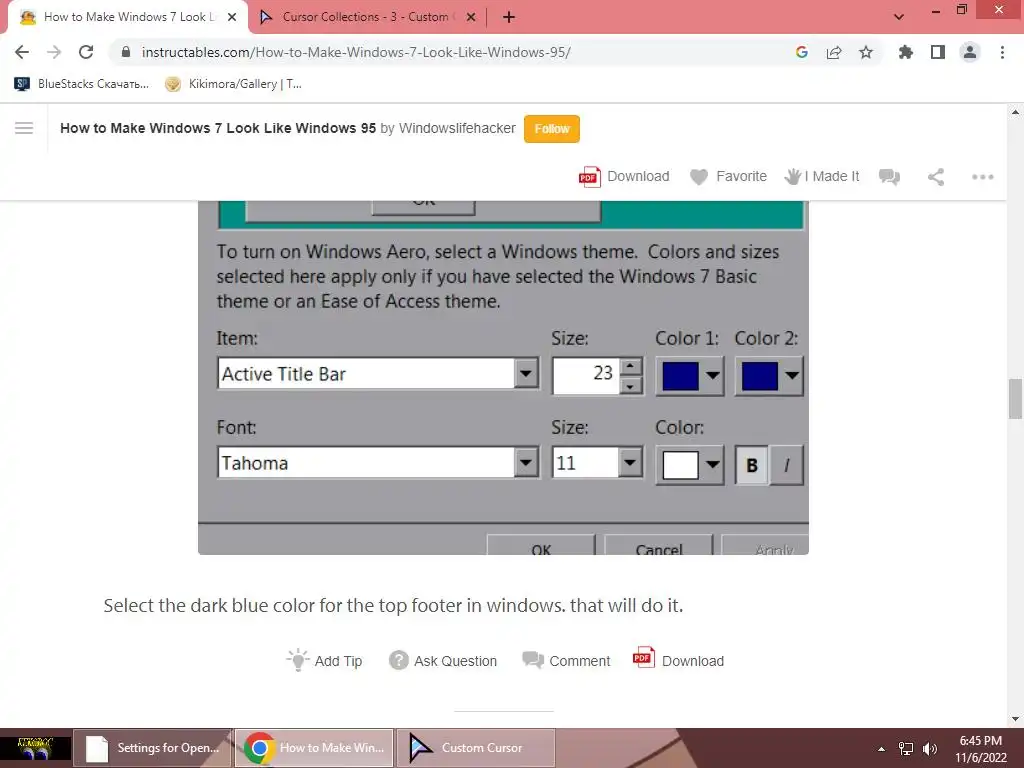The height and width of the screenshot is (768, 1024).
Task: Click the address bar URL
Action: pyautogui.click(x=356, y=52)
